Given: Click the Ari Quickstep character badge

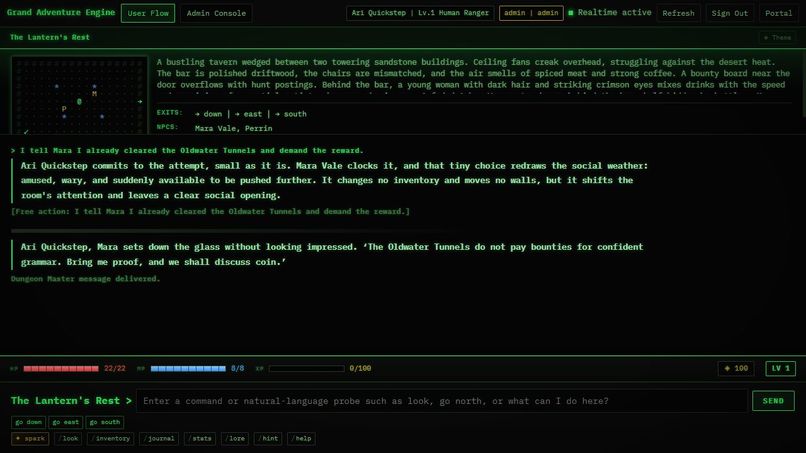Looking at the screenshot, I should 420,13.
